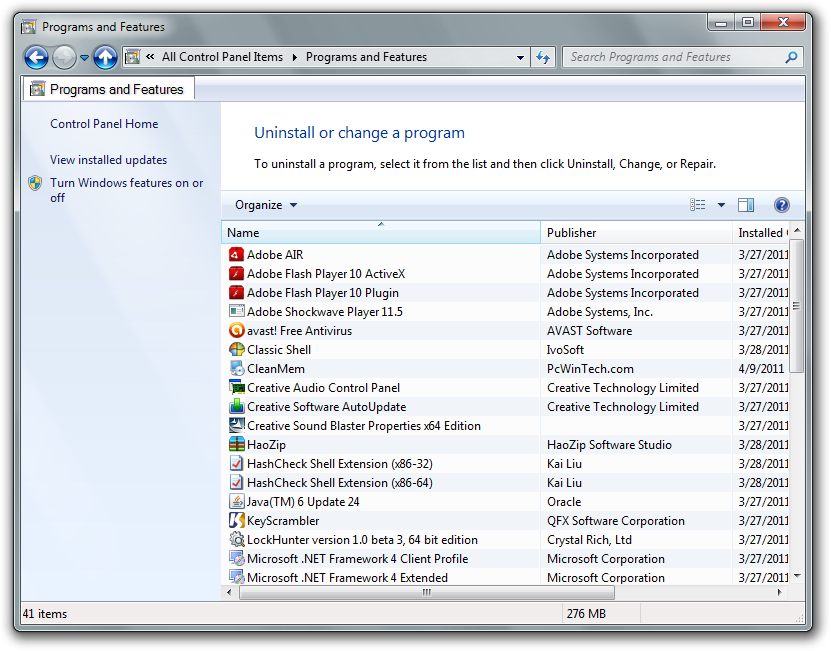This screenshot has height=651, width=831.
Task: Click publisher QFX Software Corporation
Action: [615, 521]
